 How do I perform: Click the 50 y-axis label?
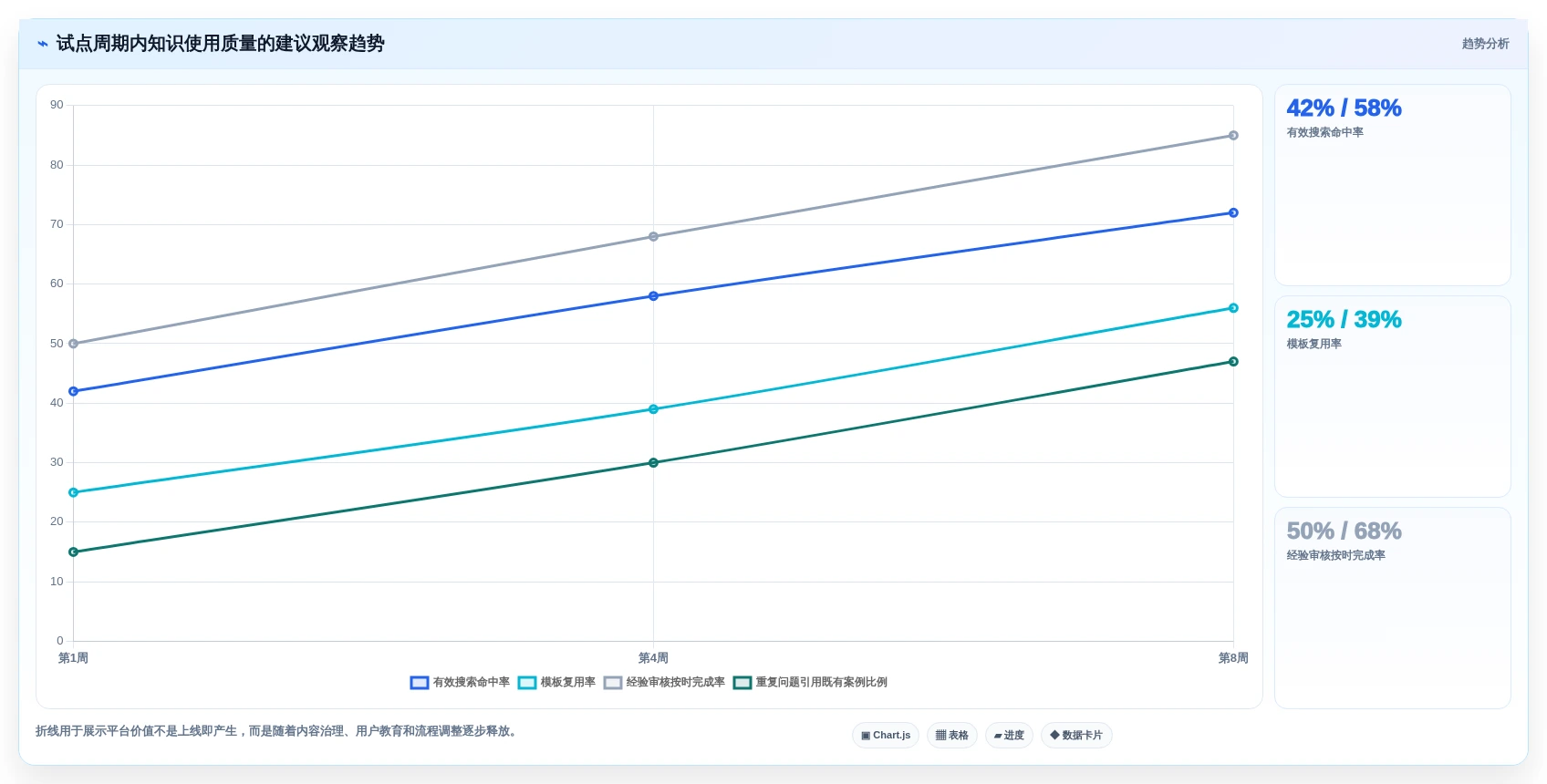point(57,344)
